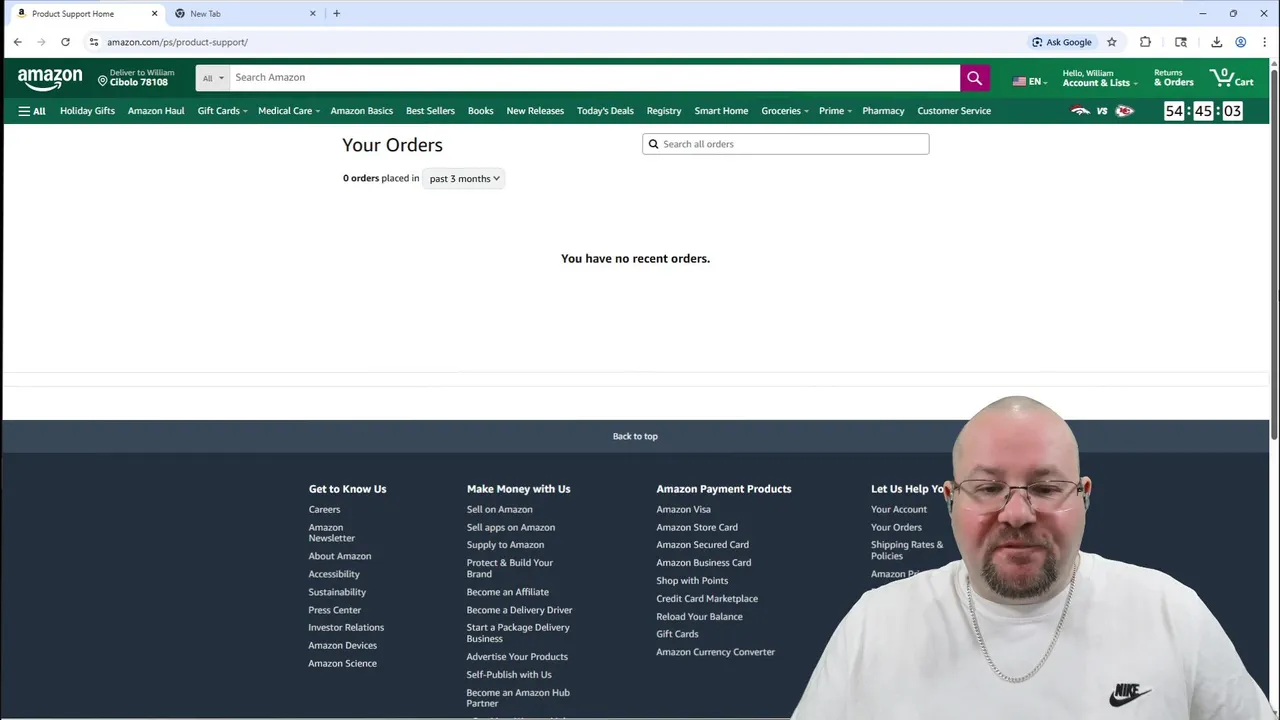1280x720 pixels.
Task: Open Investor Relations footer link
Action: [x=346, y=627]
